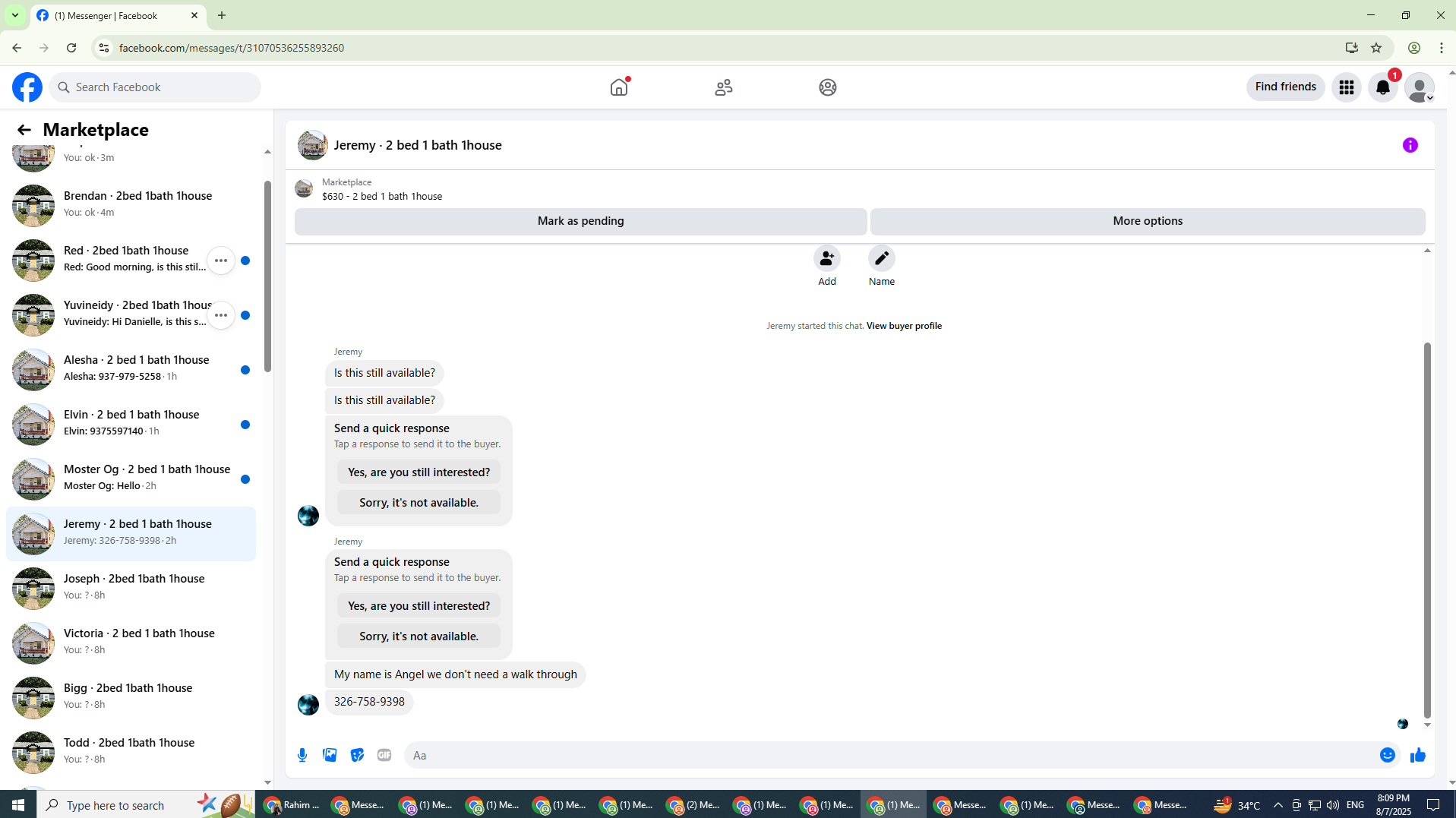Click the conversation list scrollbar
Image resolution: width=1456 pixels, height=818 pixels.
coord(267,276)
